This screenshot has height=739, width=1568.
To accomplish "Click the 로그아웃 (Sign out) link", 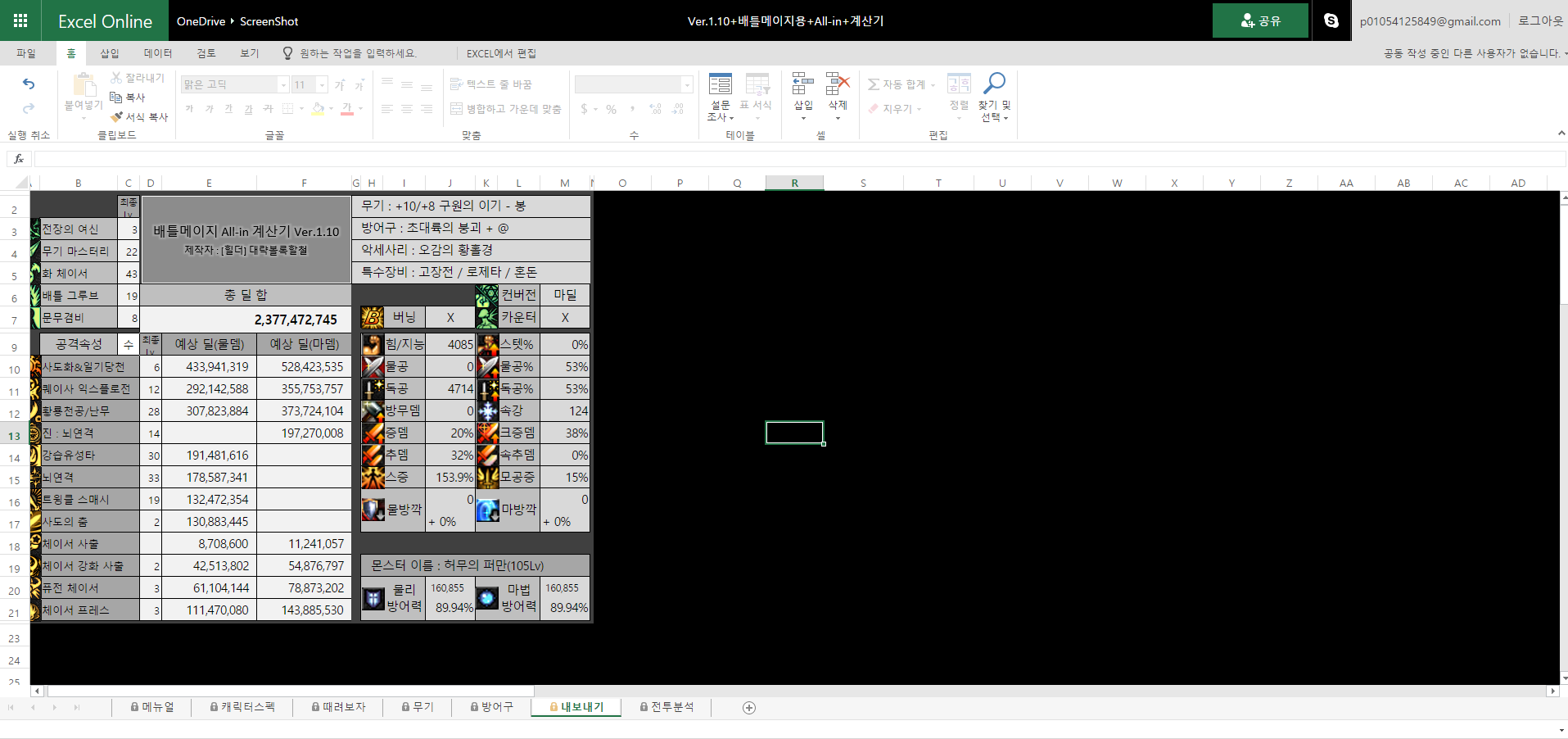I will [x=1540, y=20].
